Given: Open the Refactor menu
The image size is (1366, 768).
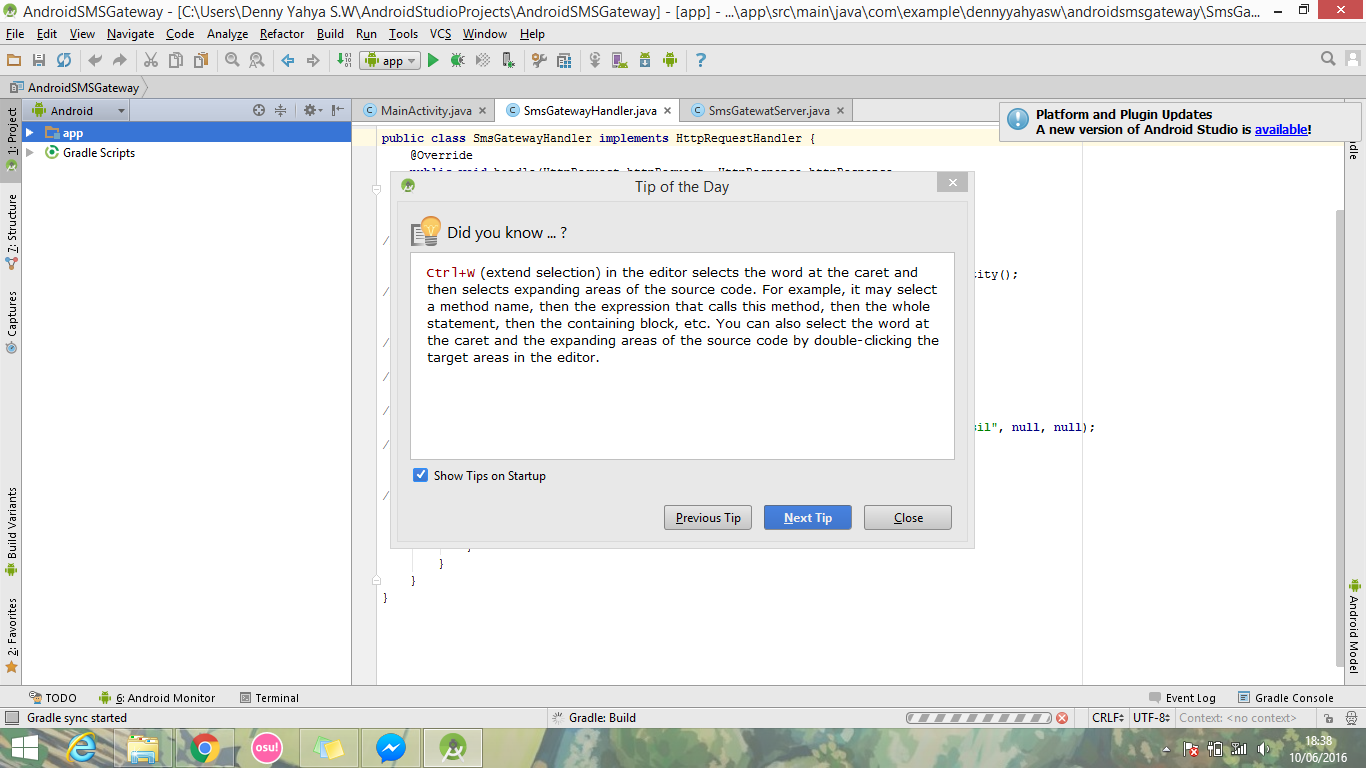Looking at the screenshot, I should point(282,33).
